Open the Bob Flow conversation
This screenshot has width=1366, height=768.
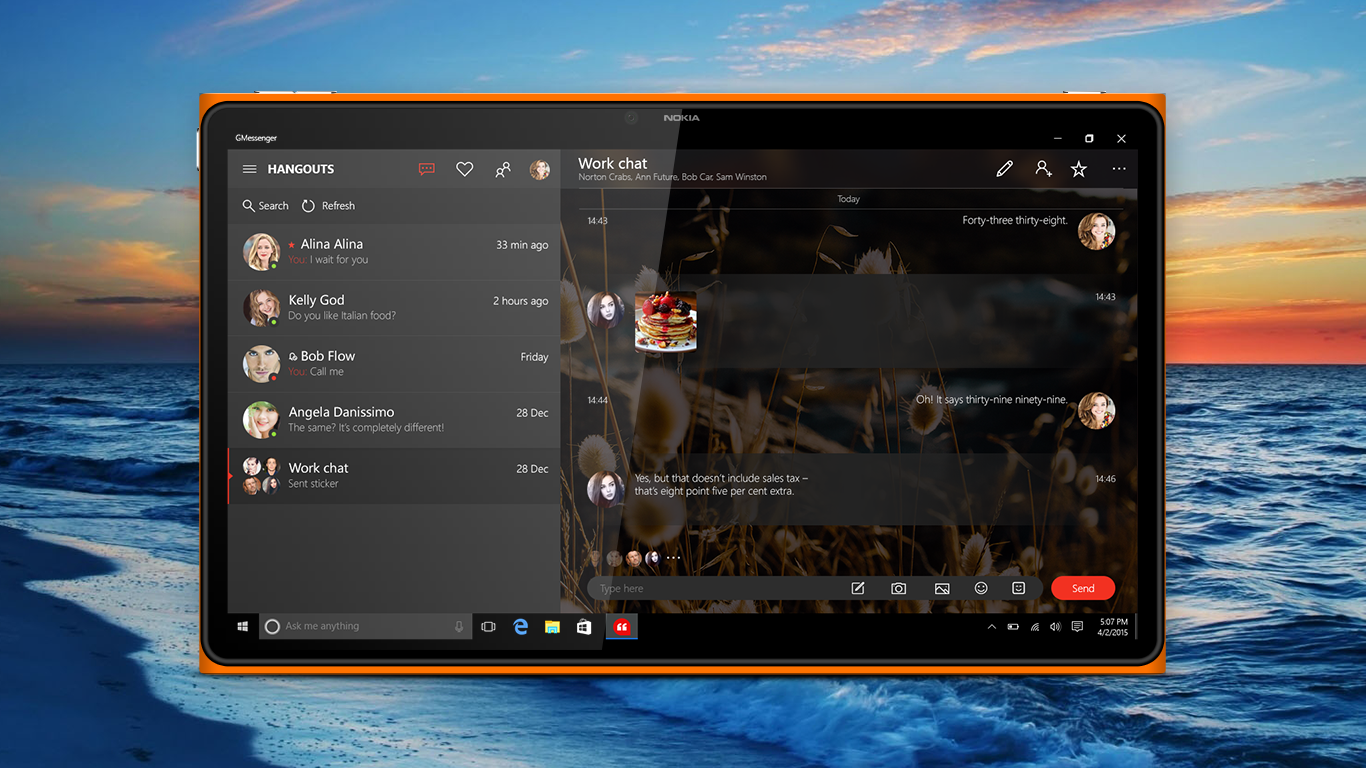coord(394,364)
